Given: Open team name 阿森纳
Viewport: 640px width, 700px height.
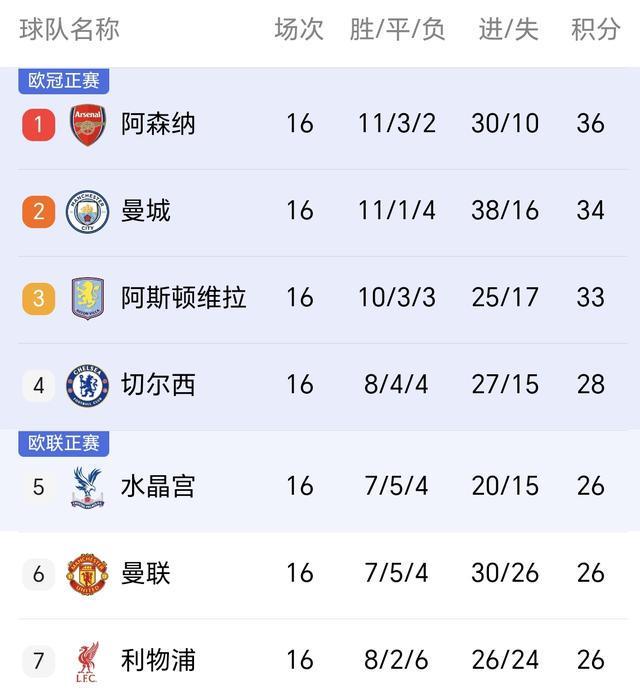Looking at the screenshot, I should tap(158, 124).
